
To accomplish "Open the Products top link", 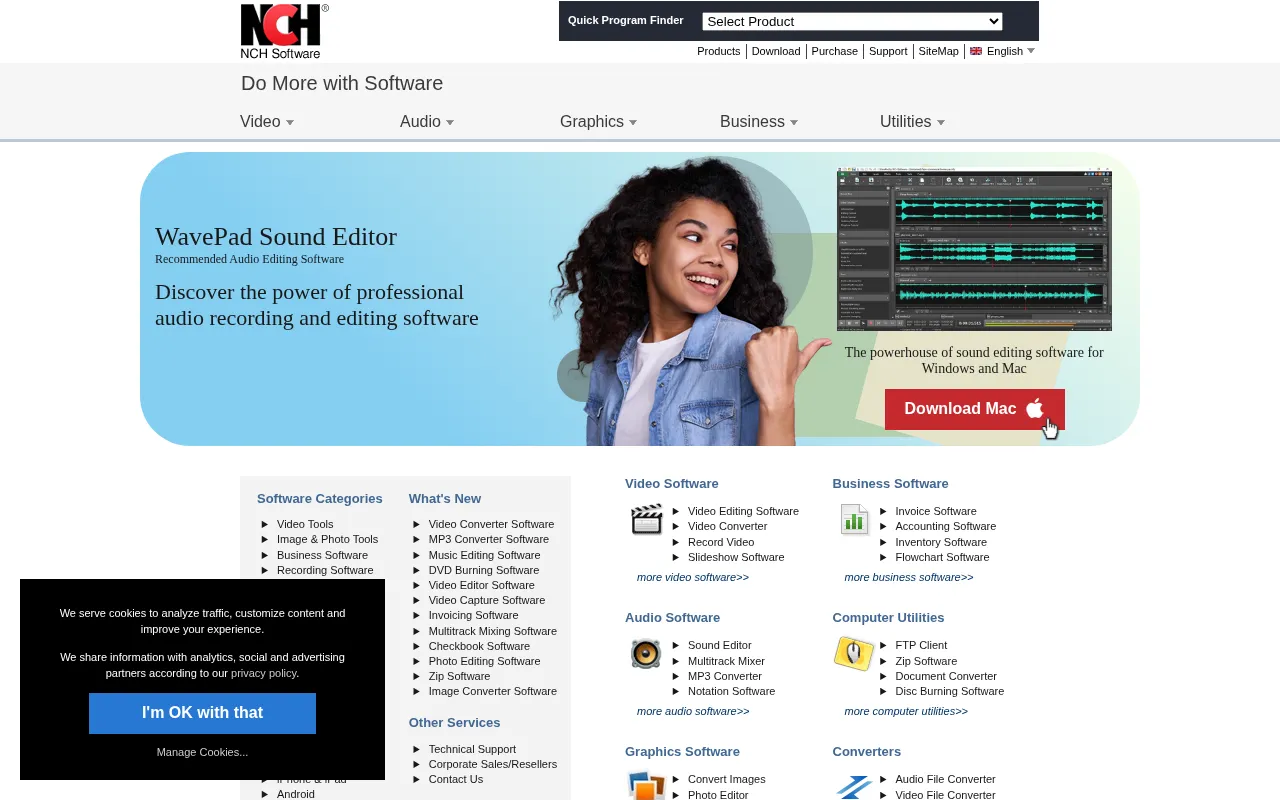I will (719, 51).
